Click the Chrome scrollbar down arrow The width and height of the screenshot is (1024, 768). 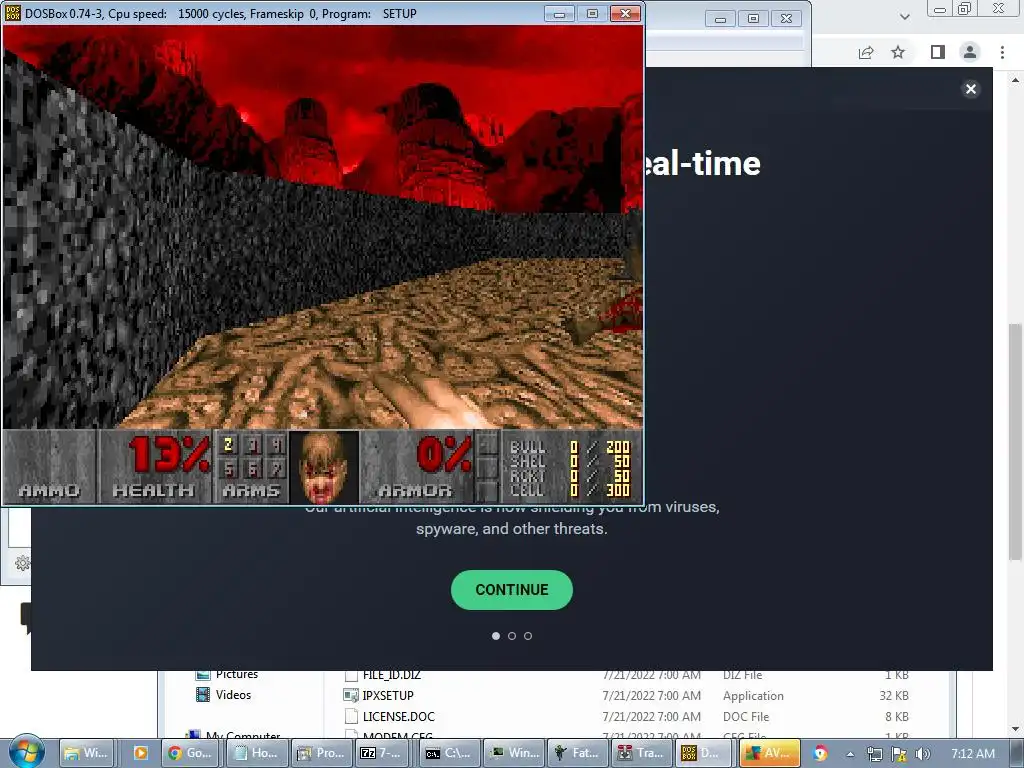point(1016,728)
